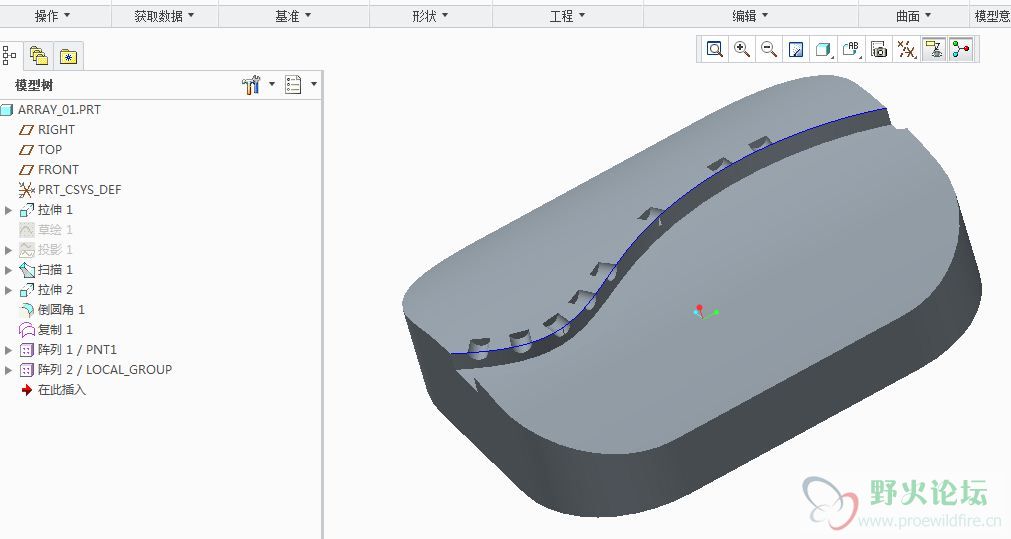The height and width of the screenshot is (539, 1011).
Task: Click the spin center triad on model
Action: pyautogui.click(x=704, y=312)
